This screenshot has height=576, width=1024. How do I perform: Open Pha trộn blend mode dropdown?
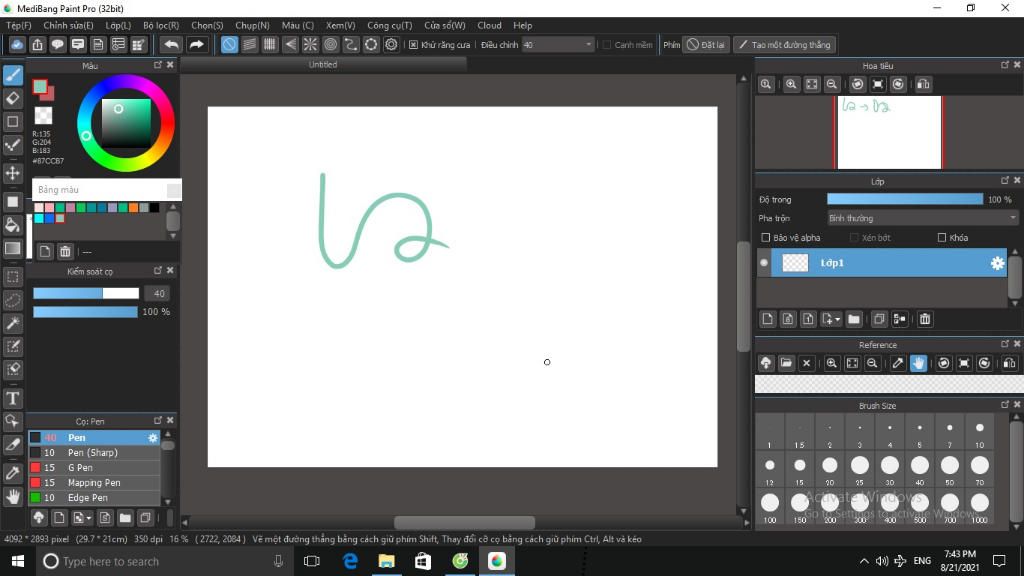(922, 218)
